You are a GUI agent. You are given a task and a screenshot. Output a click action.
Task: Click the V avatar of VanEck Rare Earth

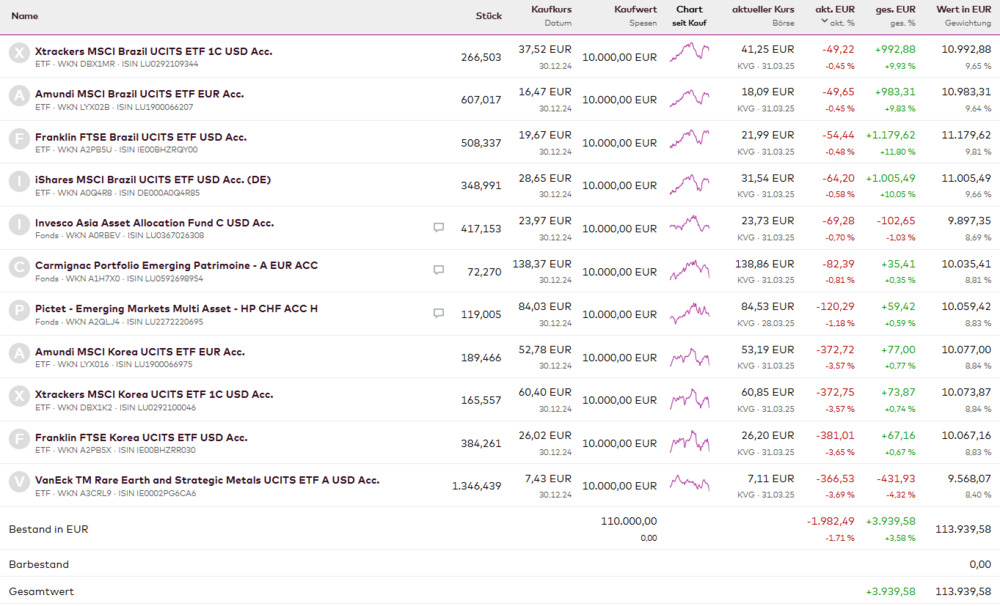click(x=19, y=482)
